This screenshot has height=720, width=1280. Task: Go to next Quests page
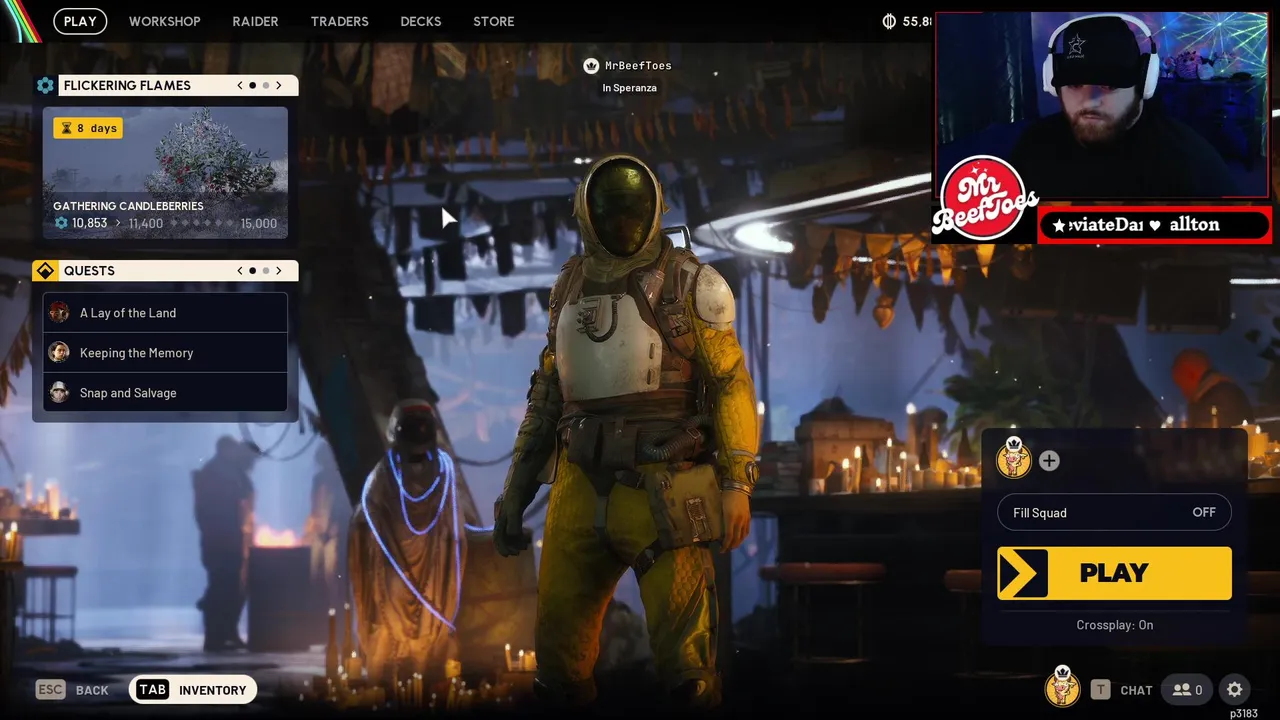(279, 271)
